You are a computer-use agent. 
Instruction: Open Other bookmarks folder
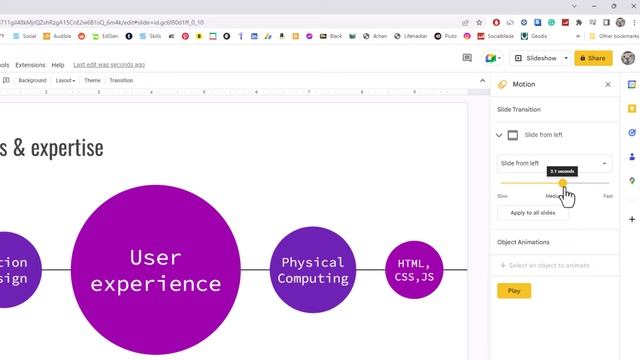pos(614,36)
